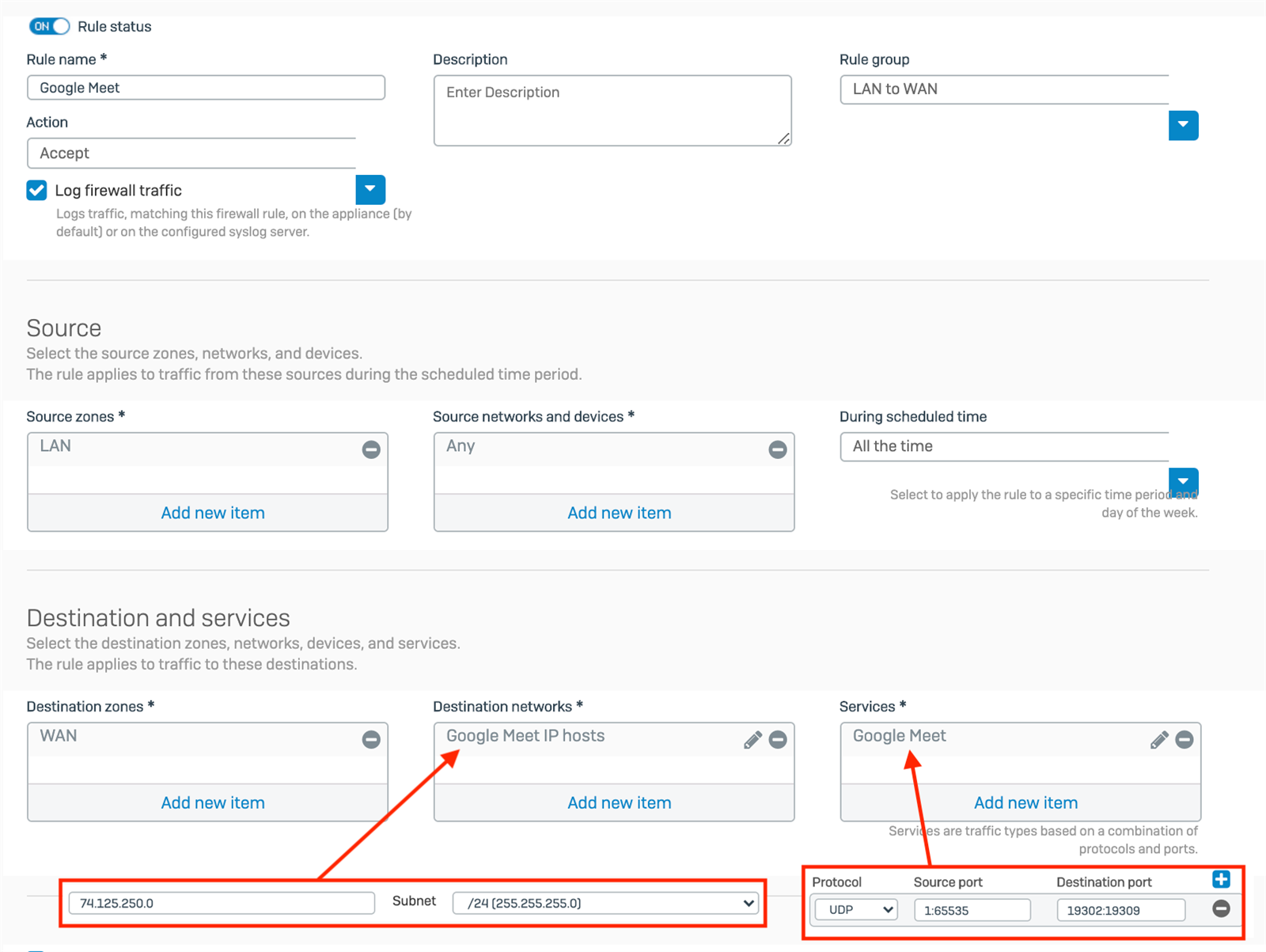Remove Google Meet IP hosts entry

778,739
